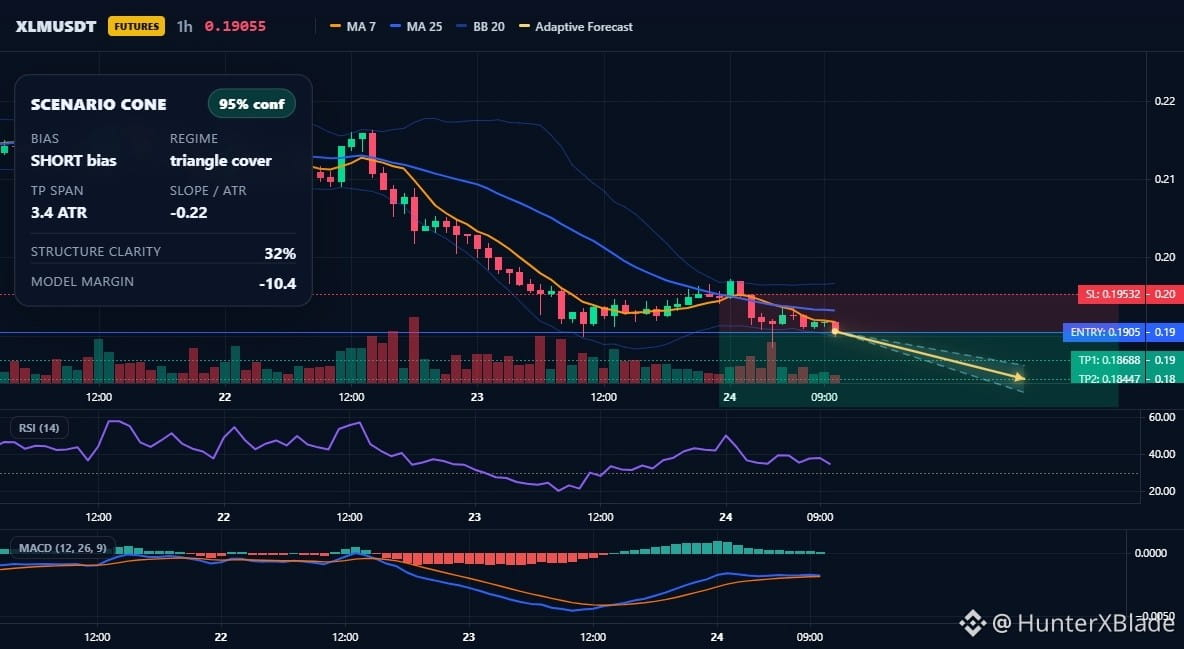Click the Structure Clarity 32% value
The height and width of the screenshot is (649, 1184).
pos(280,253)
